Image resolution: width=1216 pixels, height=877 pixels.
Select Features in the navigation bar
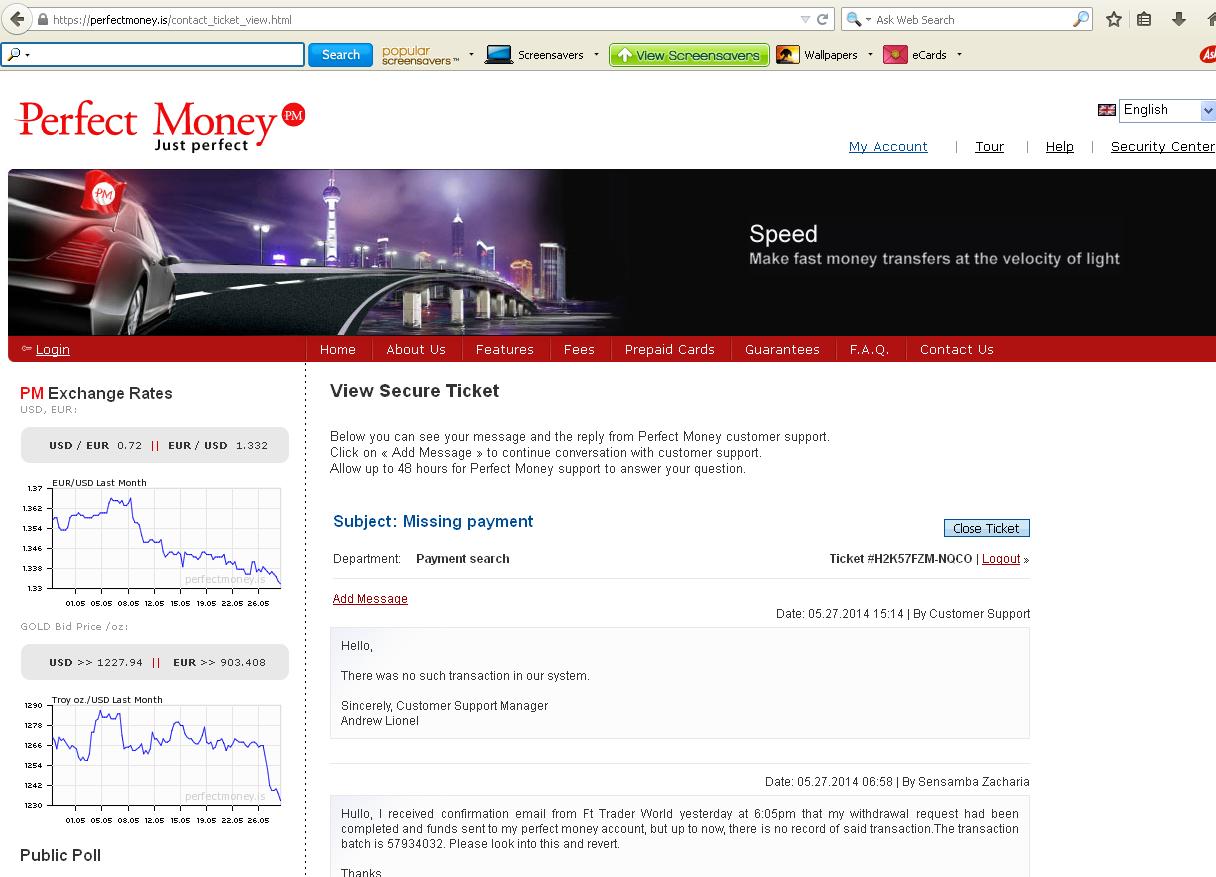(505, 349)
